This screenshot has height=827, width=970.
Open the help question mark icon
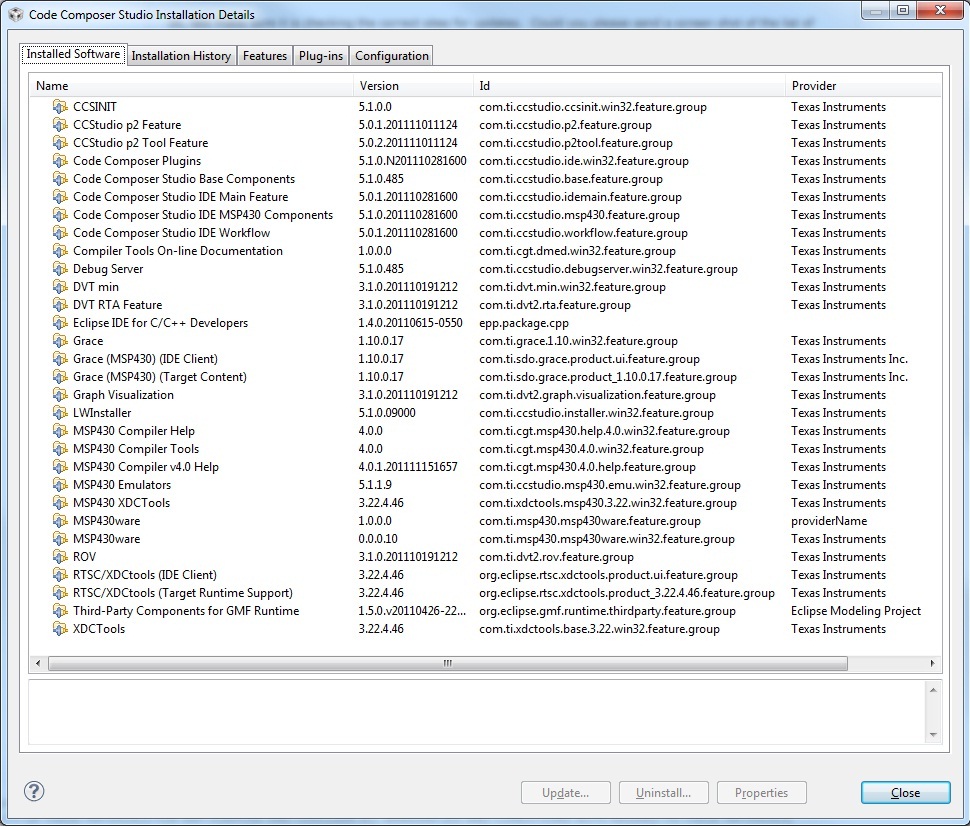pyautogui.click(x=33, y=791)
